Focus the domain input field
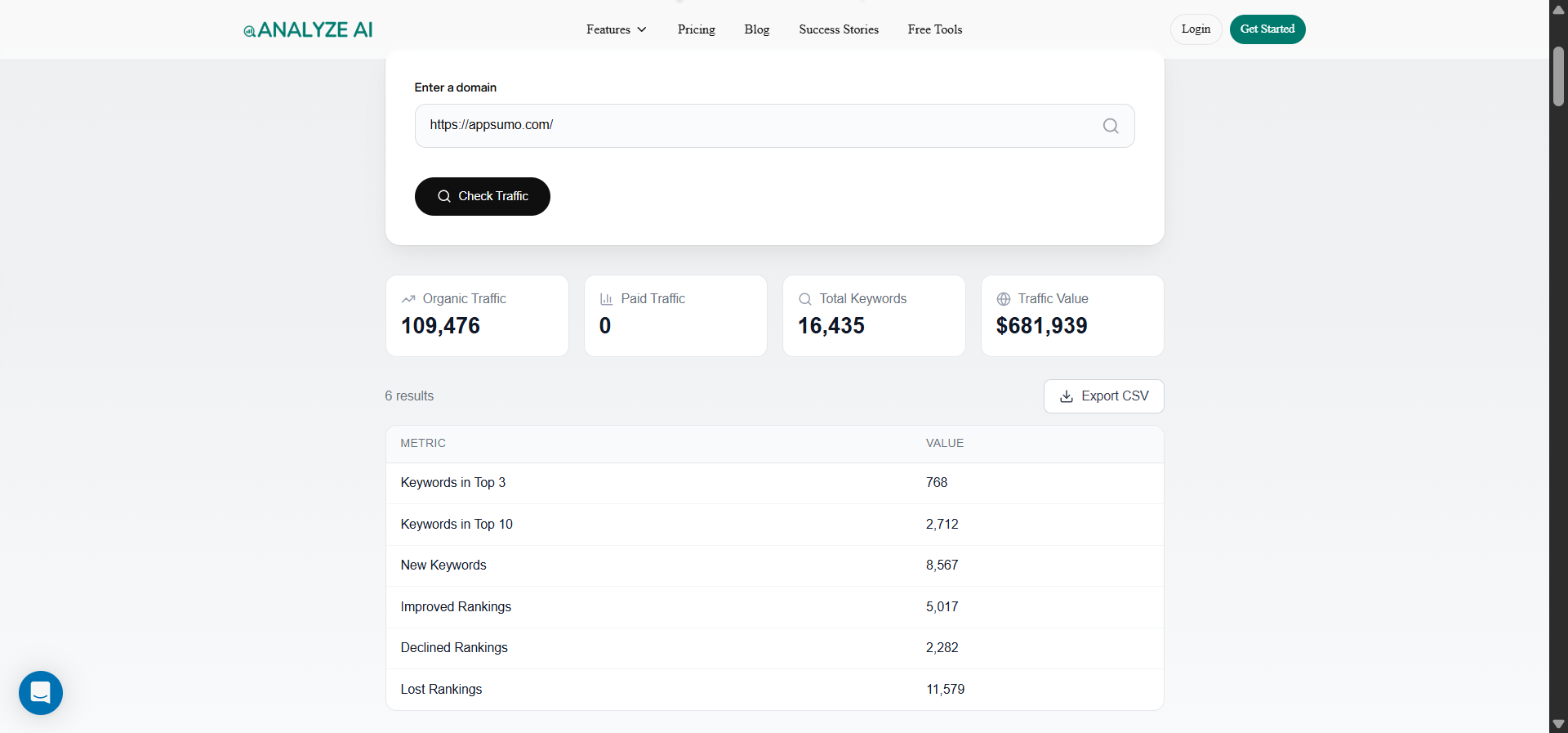The height and width of the screenshot is (733, 1568). [774, 126]
